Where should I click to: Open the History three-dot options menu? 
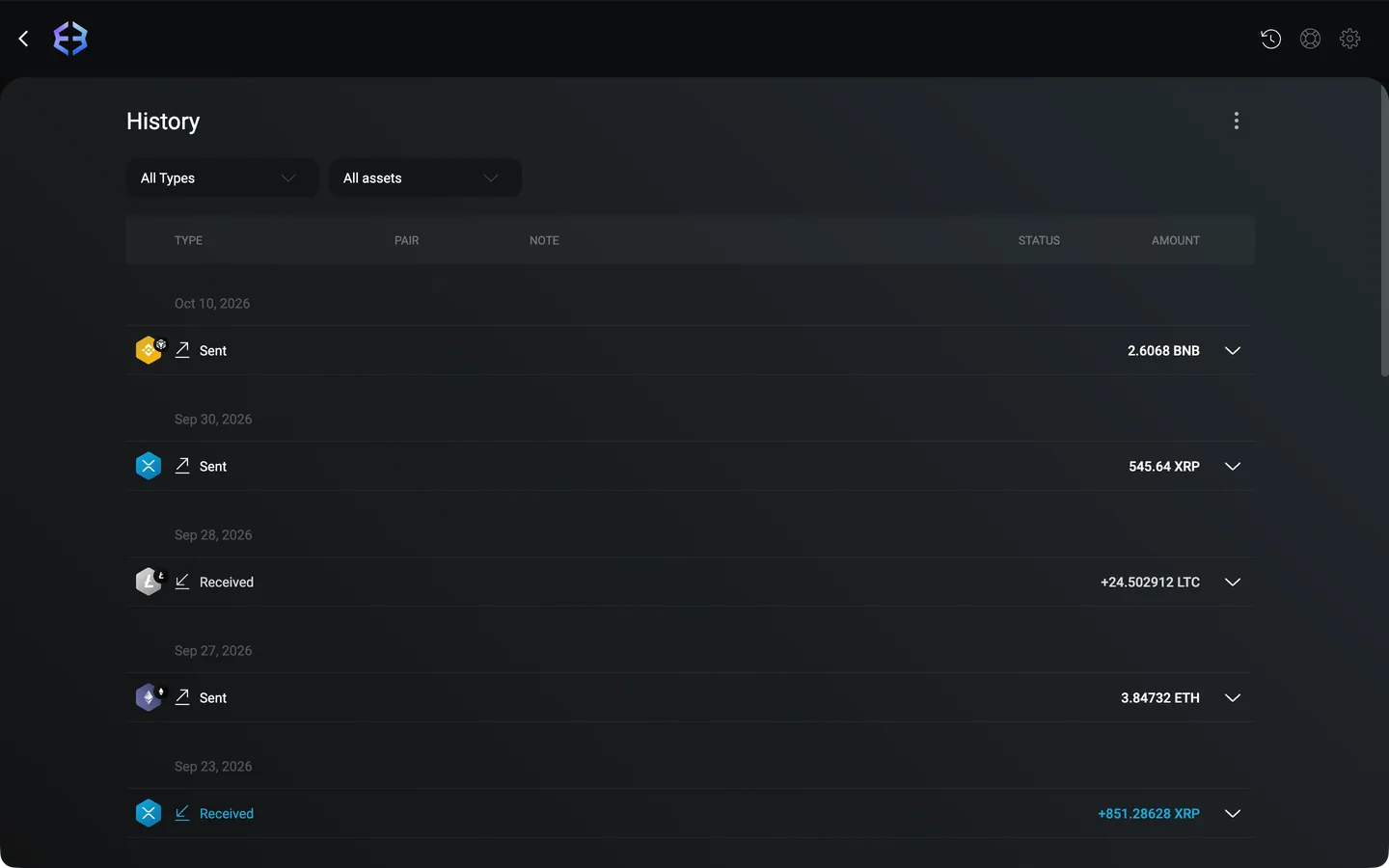pos(1237,121)
